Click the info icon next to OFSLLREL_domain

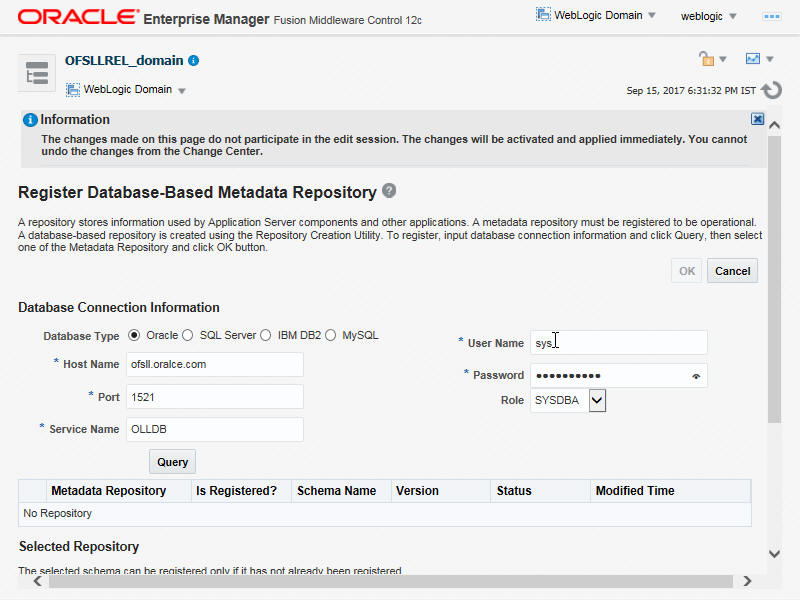click(x=194, y=61)
